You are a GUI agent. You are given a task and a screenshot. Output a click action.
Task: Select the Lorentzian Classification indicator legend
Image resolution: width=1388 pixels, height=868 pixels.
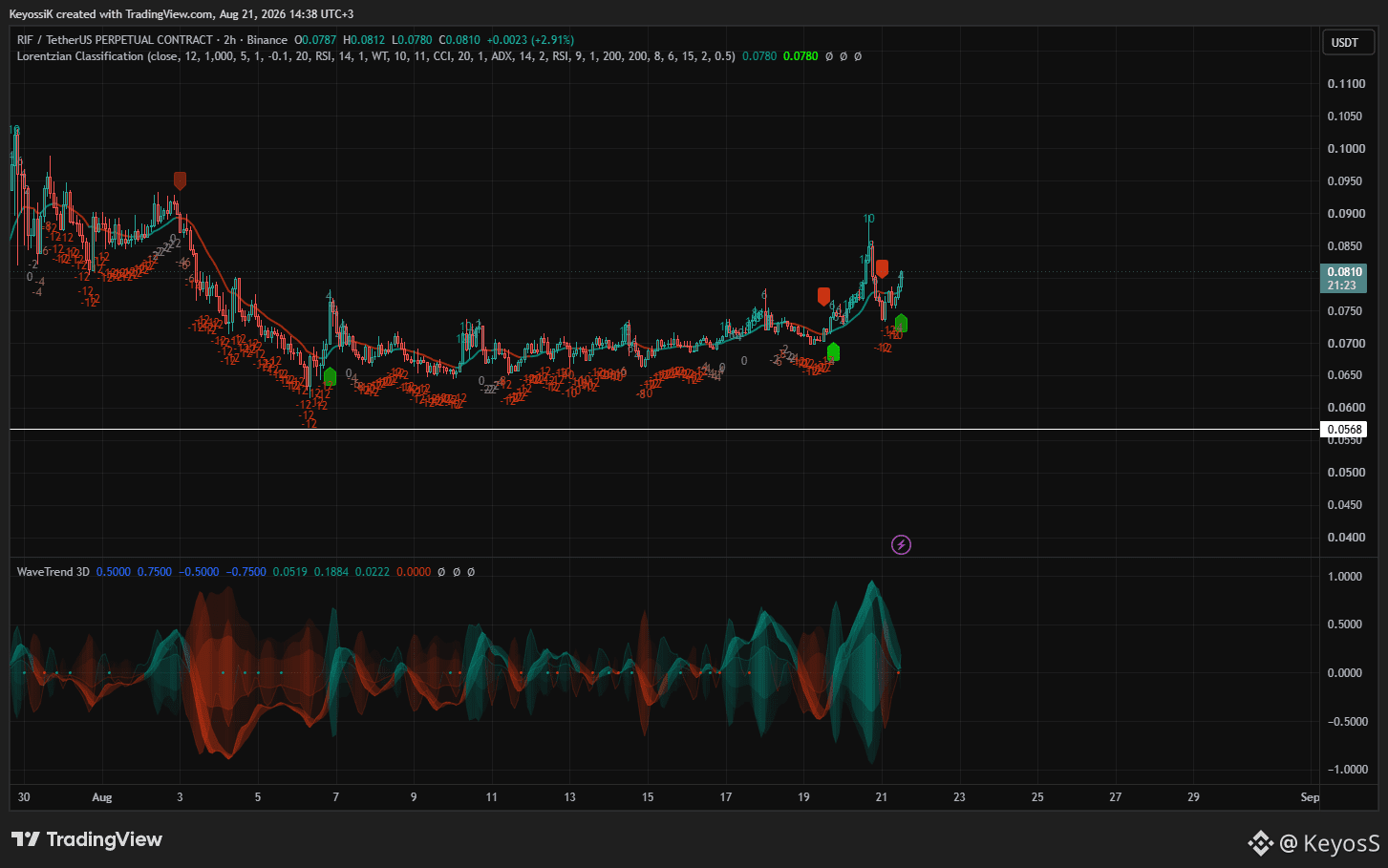tap(375, 56)
